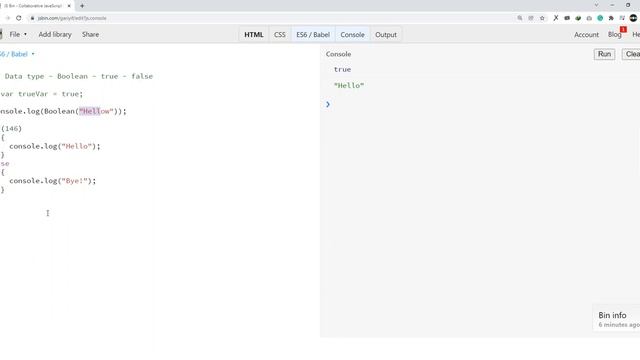Viewport: 640px width, 360px height.
Task: Click the "Hello" output in the console
Action: coord(349,85)
